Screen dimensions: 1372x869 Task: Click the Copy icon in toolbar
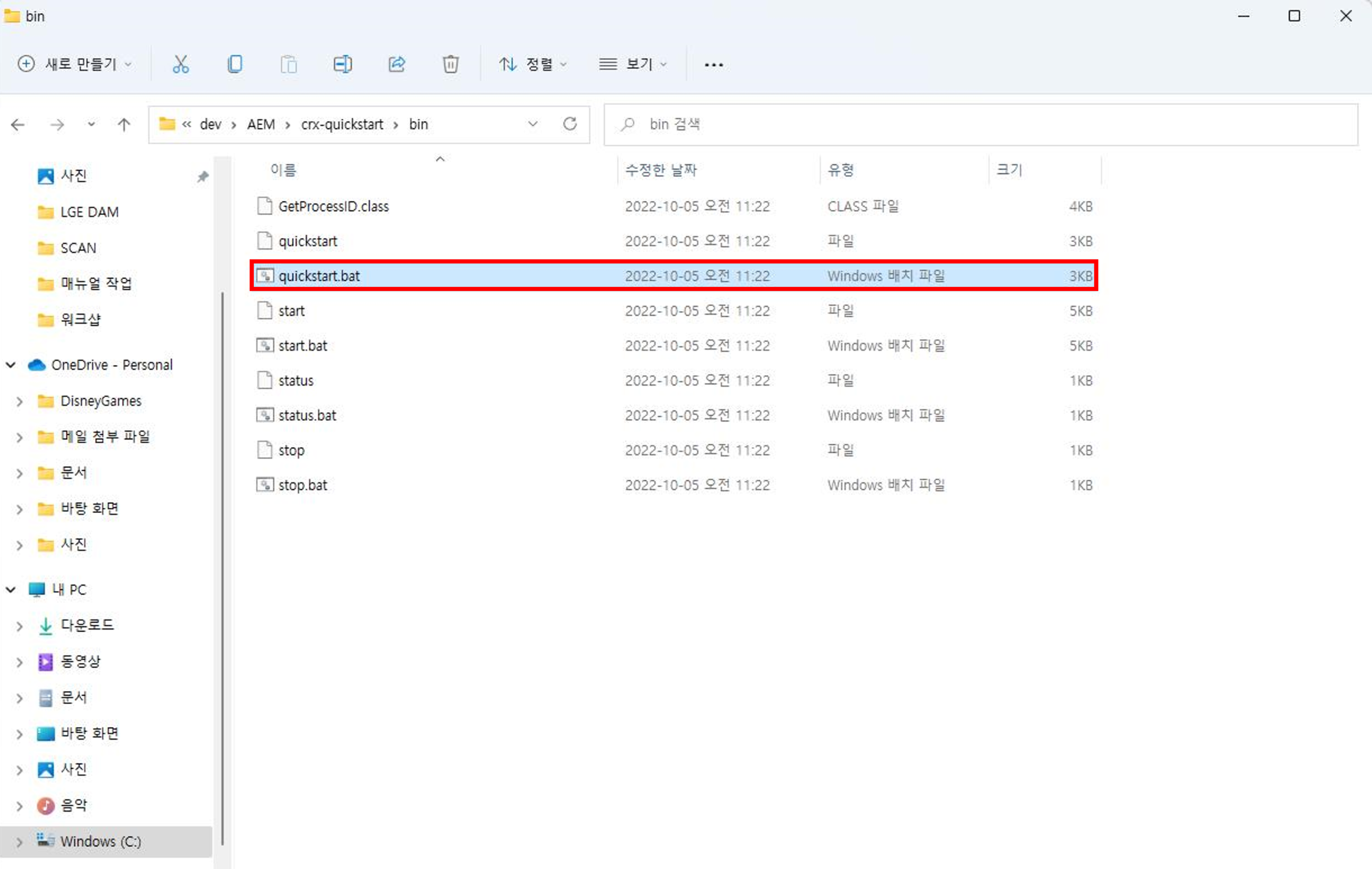click(x=235, y=64)
